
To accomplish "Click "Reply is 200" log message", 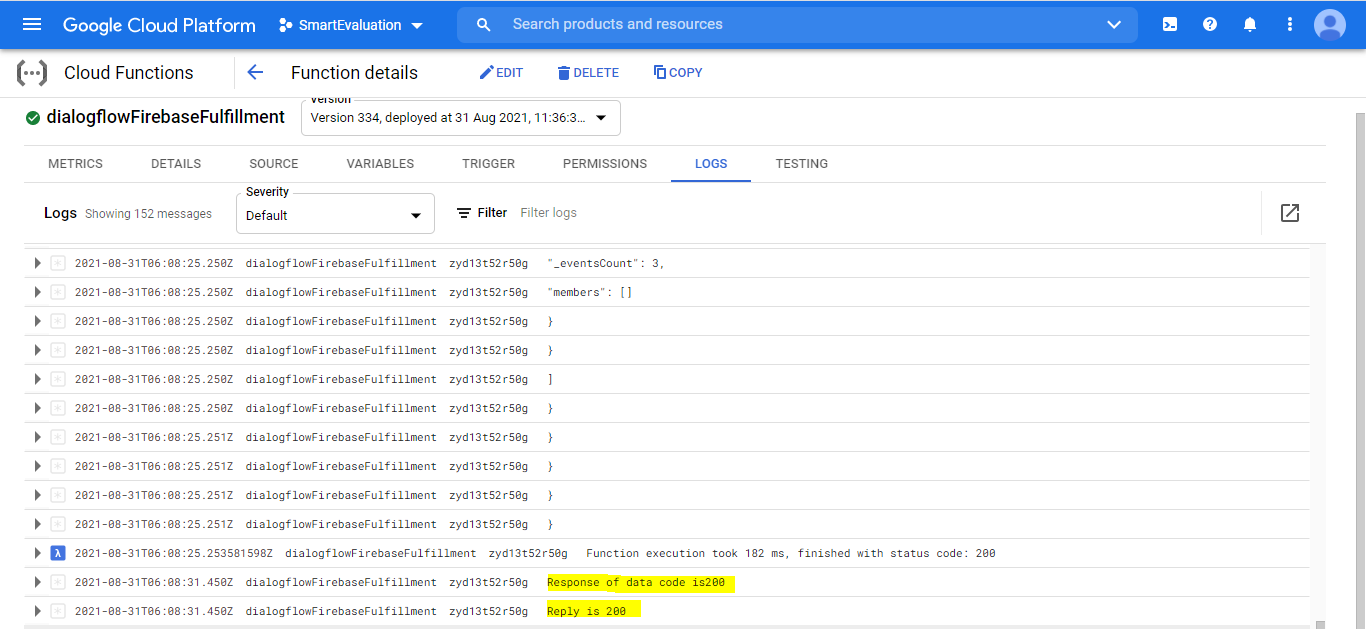I will [587, 611].
